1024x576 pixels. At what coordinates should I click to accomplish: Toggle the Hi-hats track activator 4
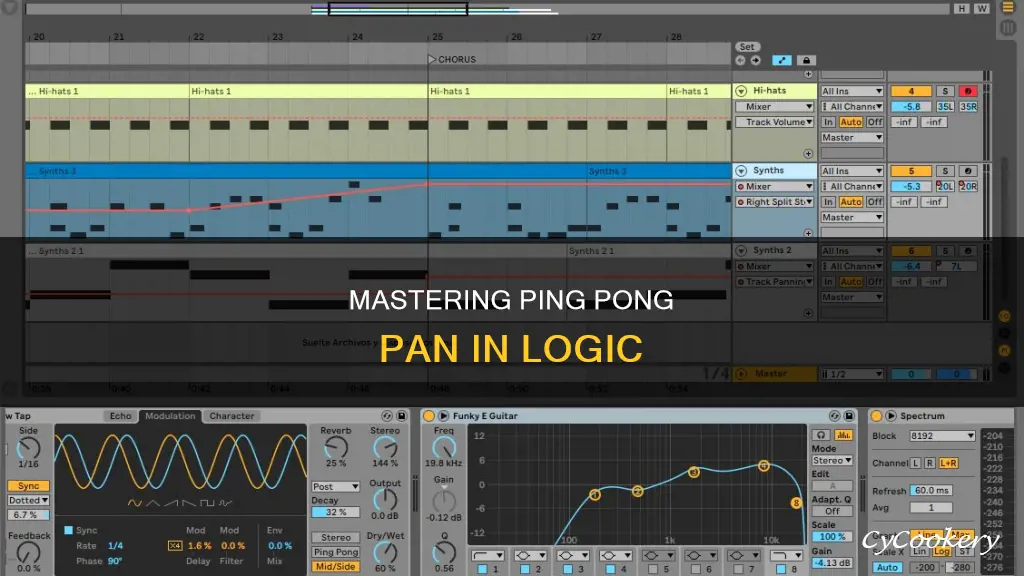(911, 91)
